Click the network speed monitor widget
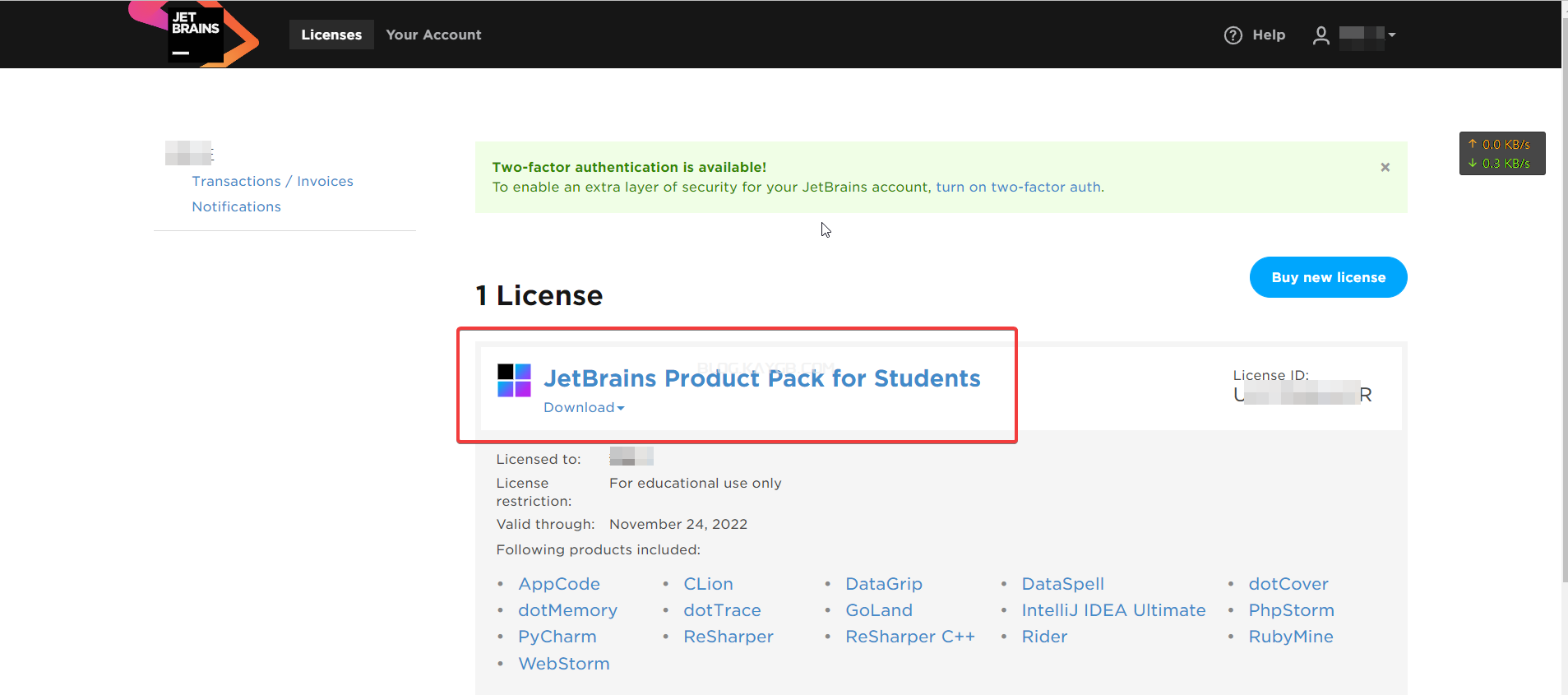 tap(1502, 154)
